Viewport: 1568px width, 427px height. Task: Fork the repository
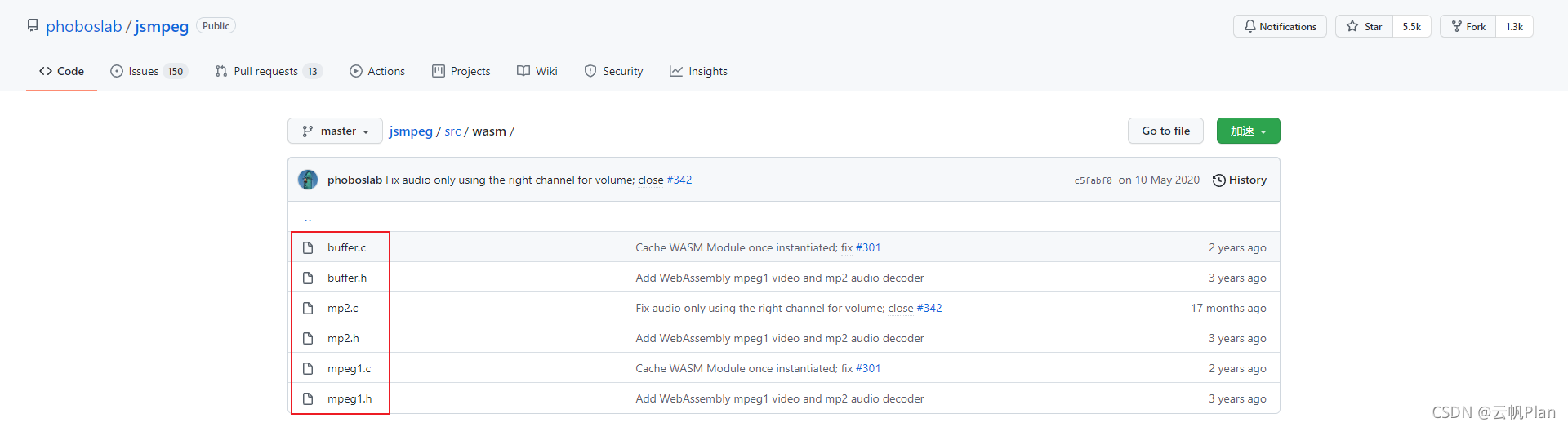coord(1468,26)
